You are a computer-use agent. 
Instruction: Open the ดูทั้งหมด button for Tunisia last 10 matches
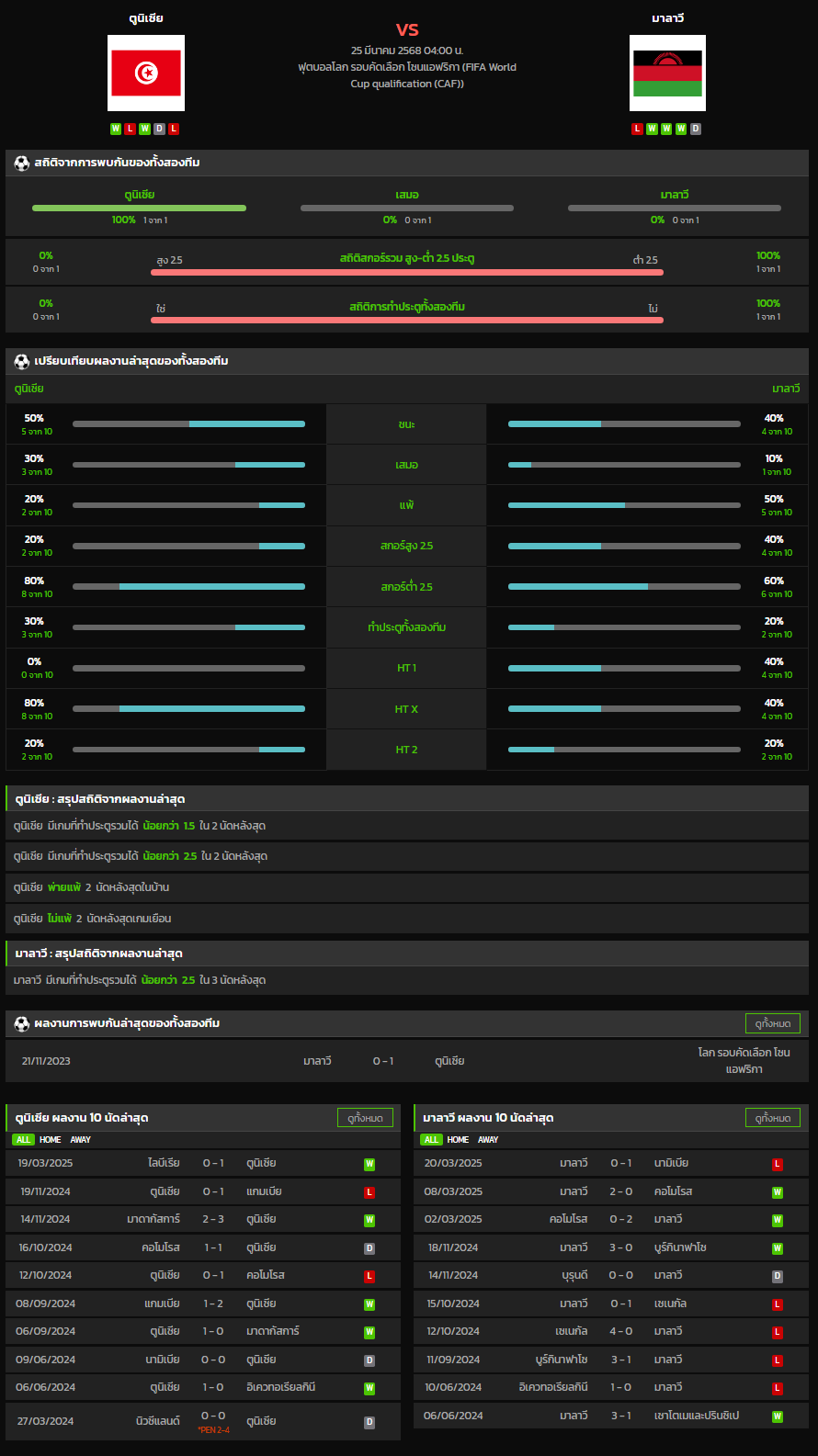pyautogui.click(x=365, y=1118)
